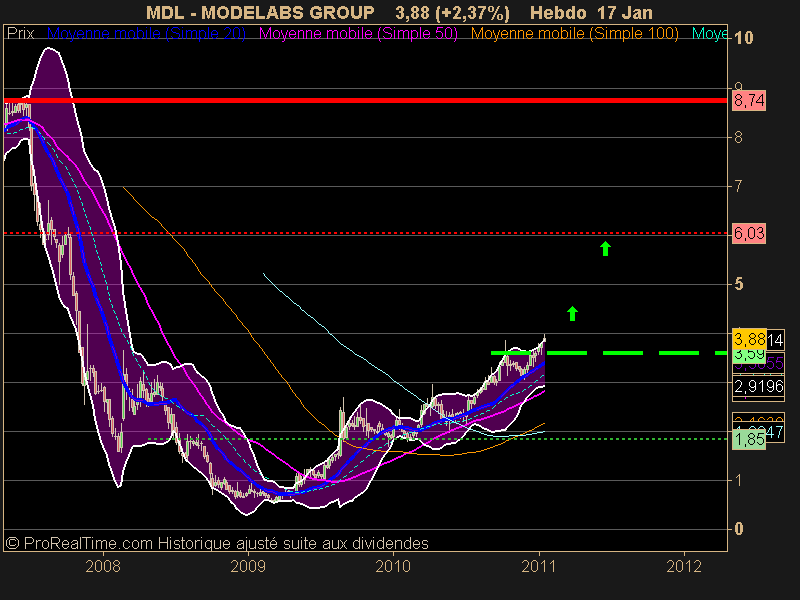Click the yellow 3,88 current price label

pyautogui.click(x=749, y=338)
